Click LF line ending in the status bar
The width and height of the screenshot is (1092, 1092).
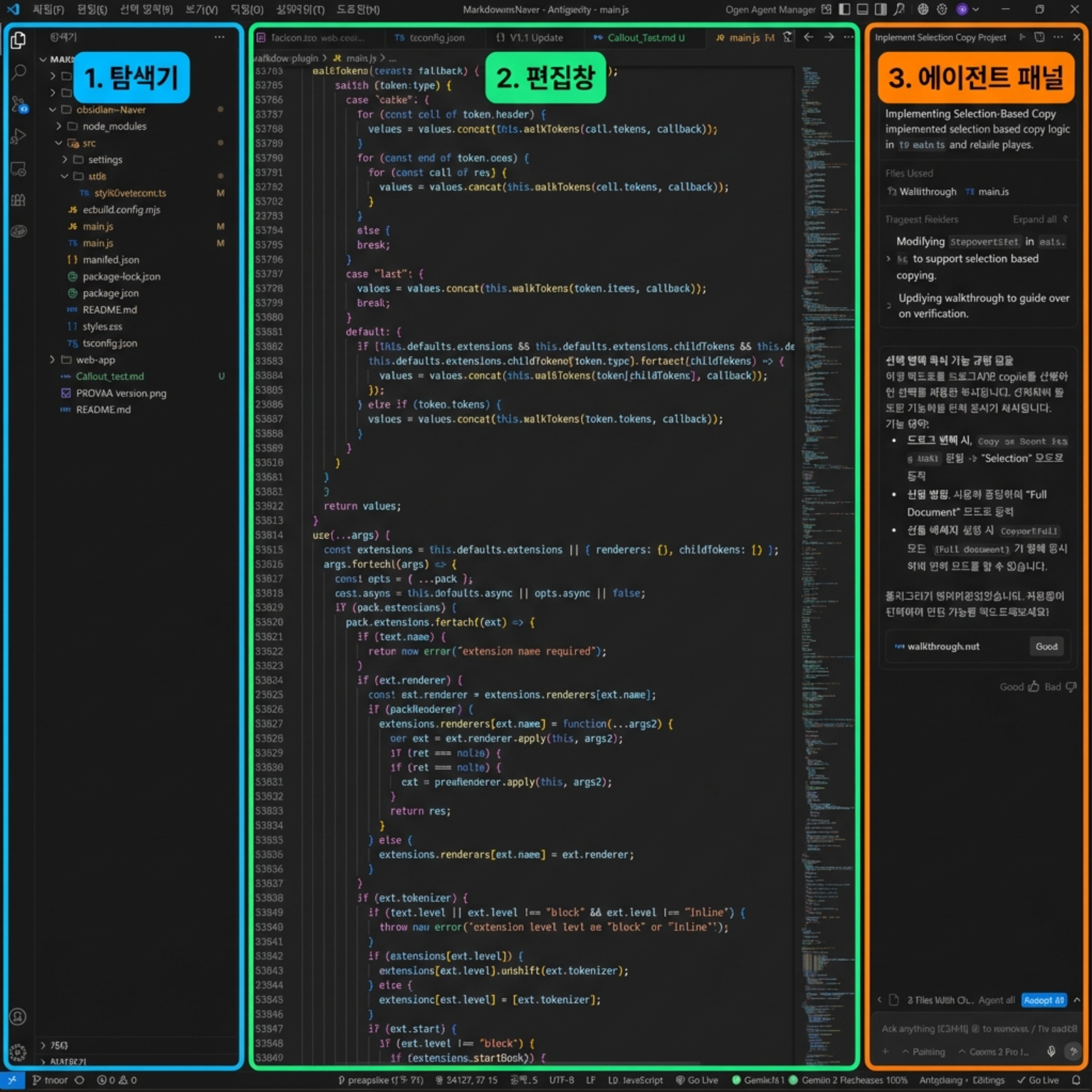[x=591, y=1080]
